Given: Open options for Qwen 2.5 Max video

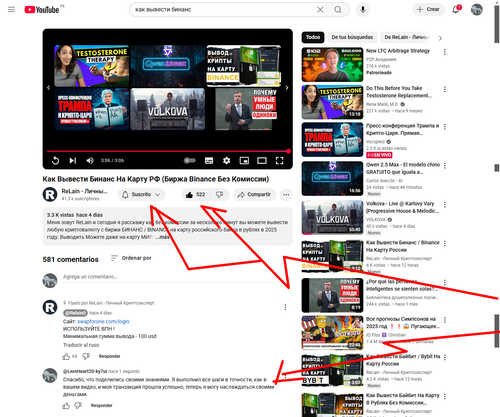Looking at the screenshot, I should pyautogui.click(x=445, y=166).
